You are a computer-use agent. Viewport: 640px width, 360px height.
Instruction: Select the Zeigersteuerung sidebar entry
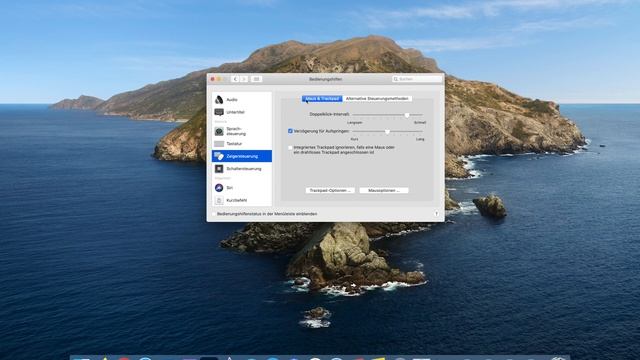[242, 156]
